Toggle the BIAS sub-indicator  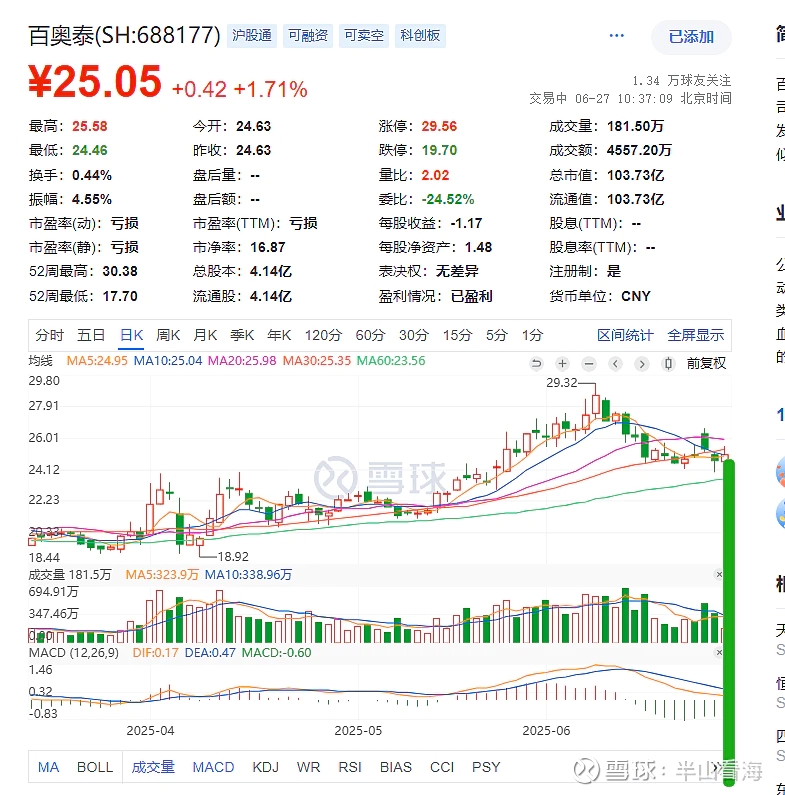pyautogui.click(x=396, y=767)
